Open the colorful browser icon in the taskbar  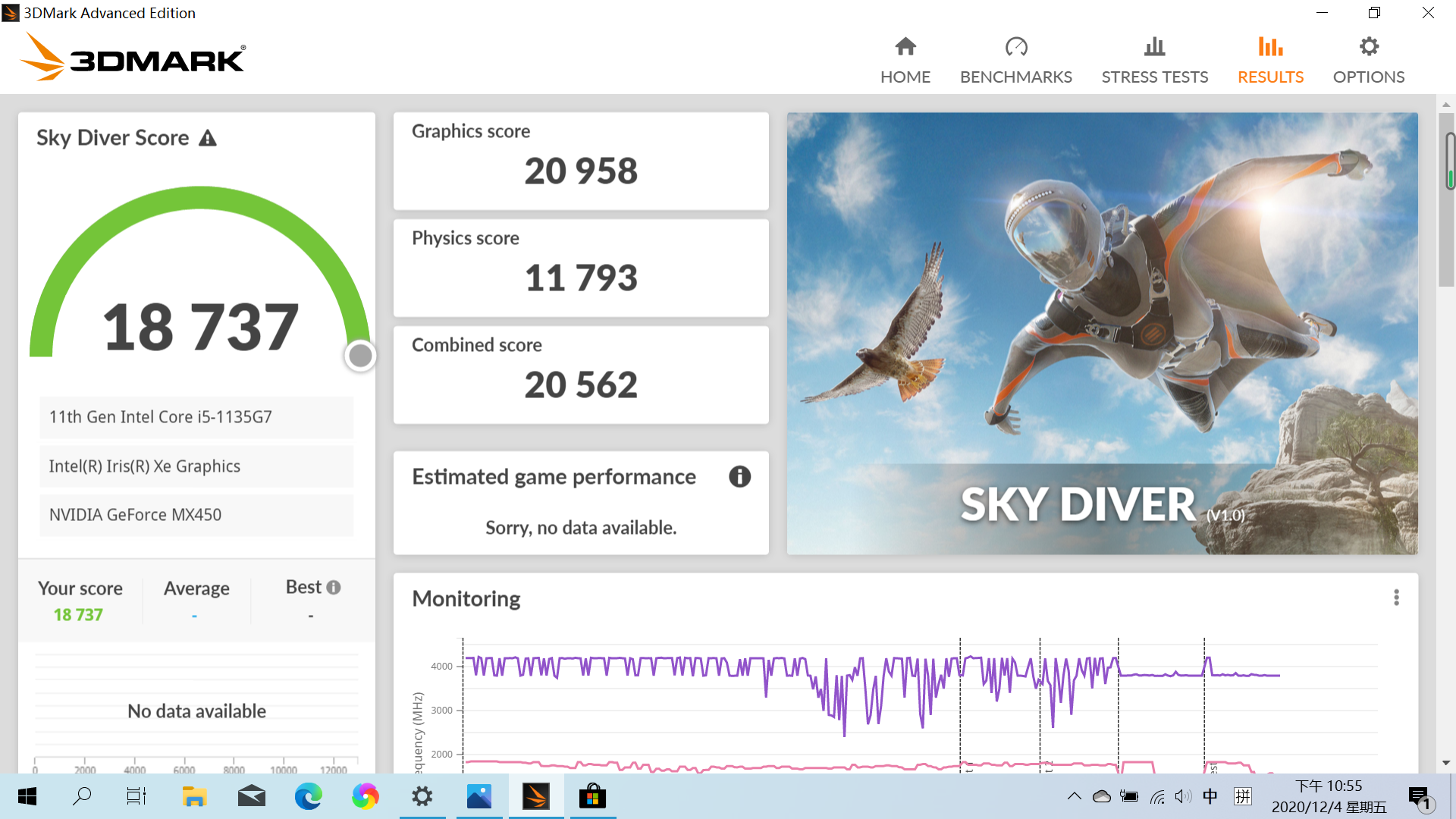[x=366, y=796]
